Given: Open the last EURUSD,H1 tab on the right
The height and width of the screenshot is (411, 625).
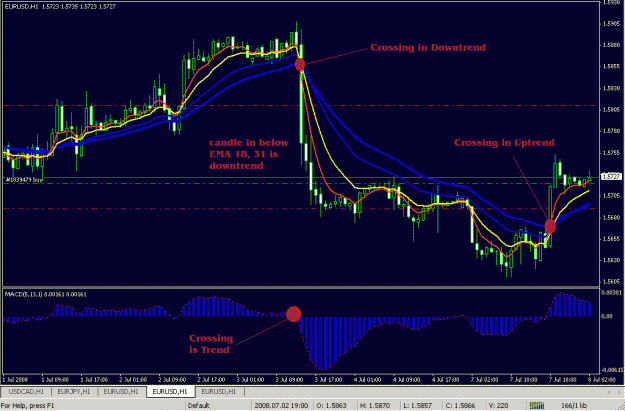Looking at the screenshot, I should click(219, 392).
